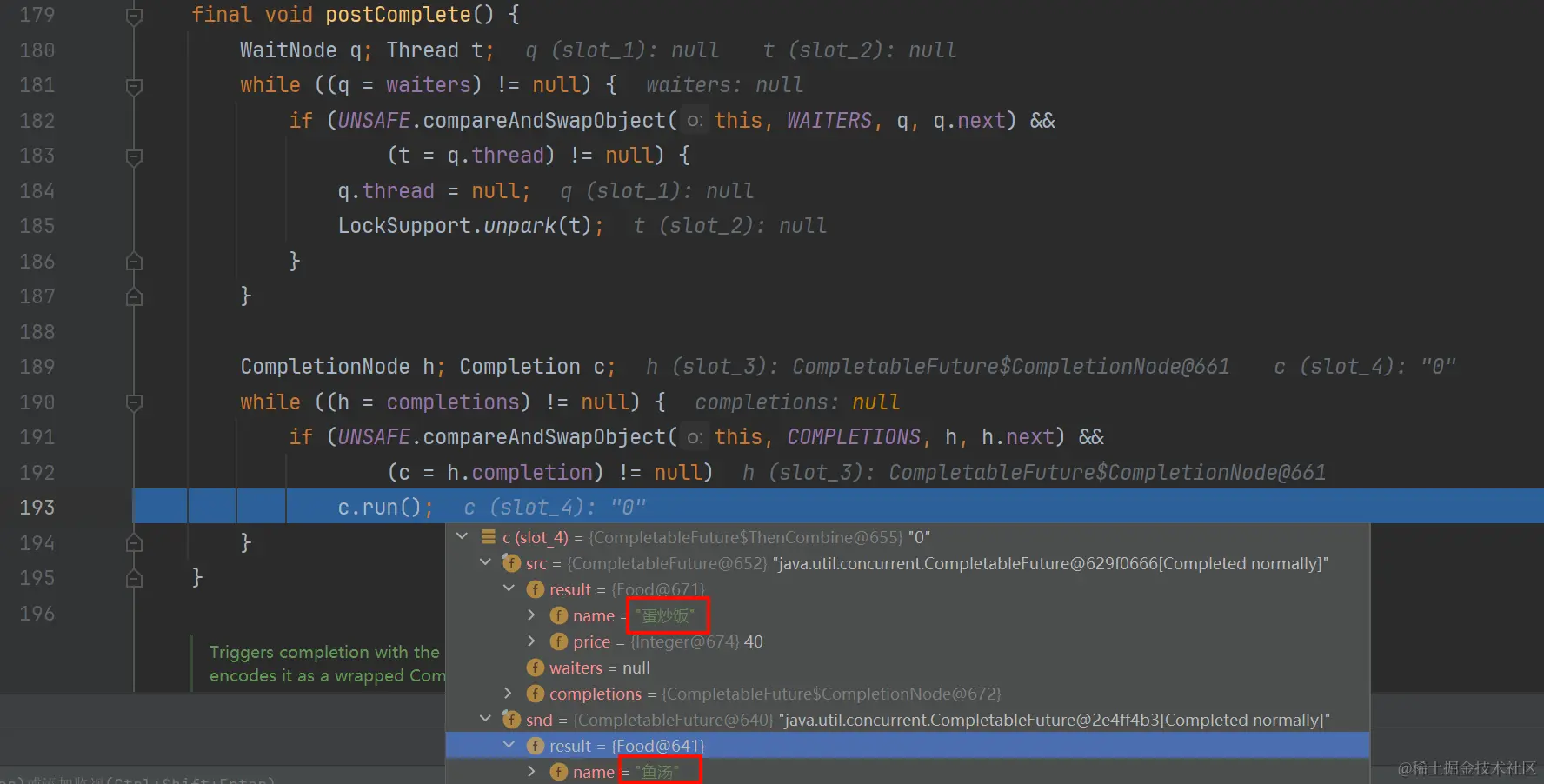The image size is (1544, 784).
Task: Expand the completions CompletionNode@672 field
Action: pos(509,694)
